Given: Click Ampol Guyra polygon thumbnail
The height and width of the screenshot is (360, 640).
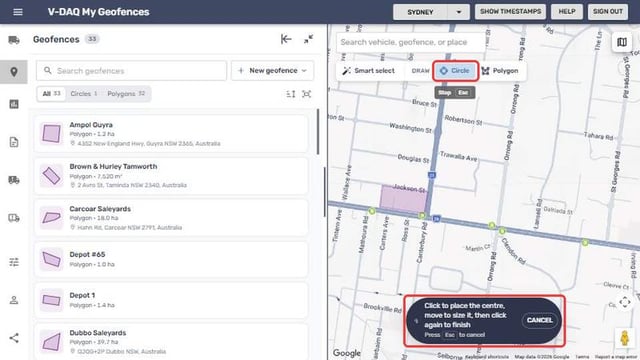Looking at the screenshot, I should point(51,133).
